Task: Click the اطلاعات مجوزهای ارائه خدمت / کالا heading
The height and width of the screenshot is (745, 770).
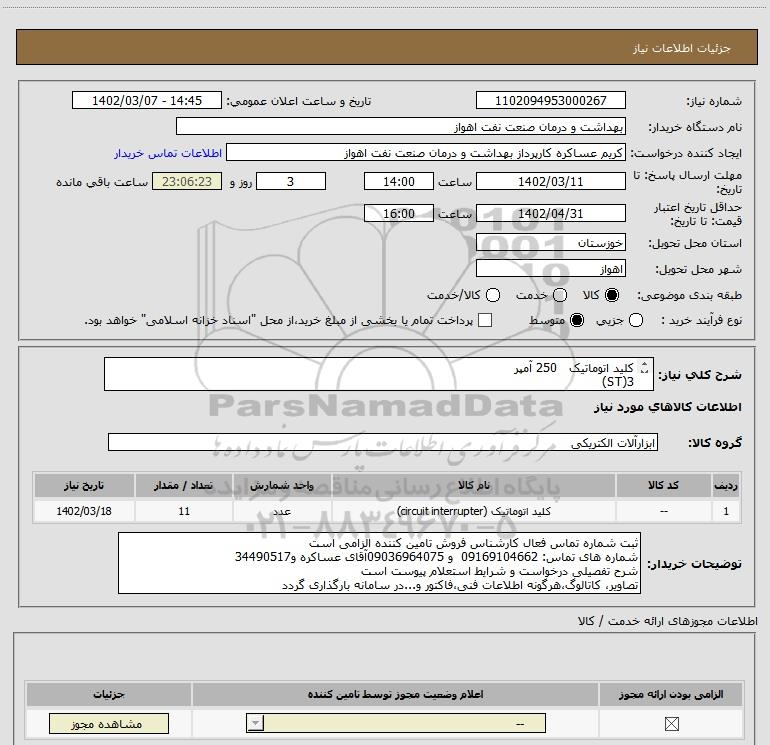Action: point(667,621)
